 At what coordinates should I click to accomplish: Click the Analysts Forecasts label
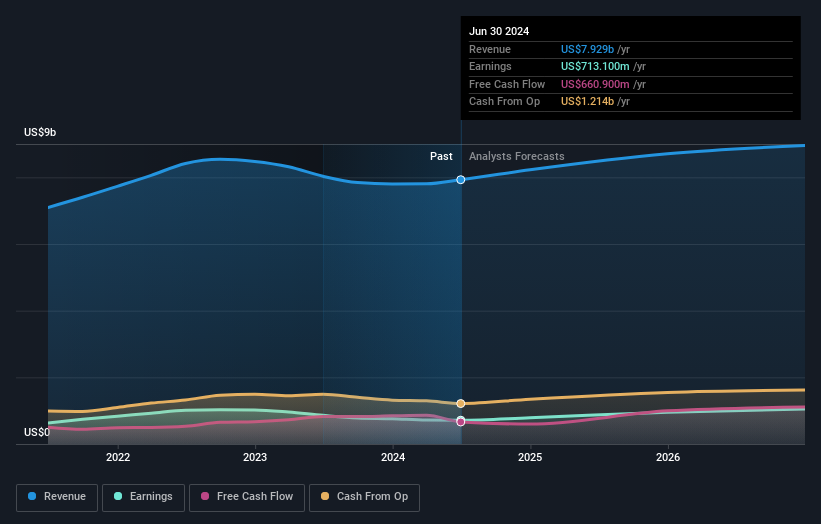click(x=516, y=156)
